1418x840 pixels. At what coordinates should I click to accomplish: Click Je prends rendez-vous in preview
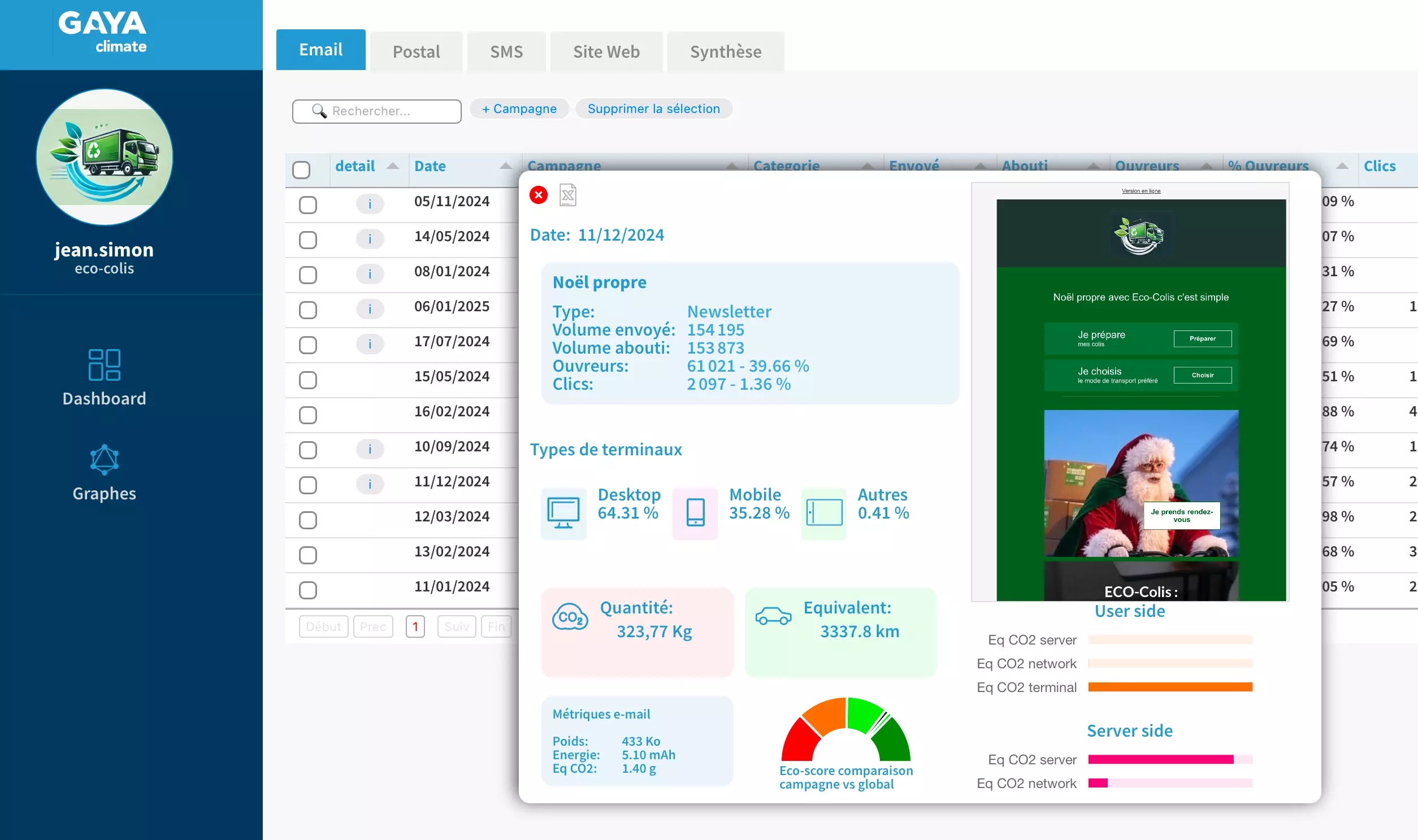pyautogui.click(x=1181, y=516)
